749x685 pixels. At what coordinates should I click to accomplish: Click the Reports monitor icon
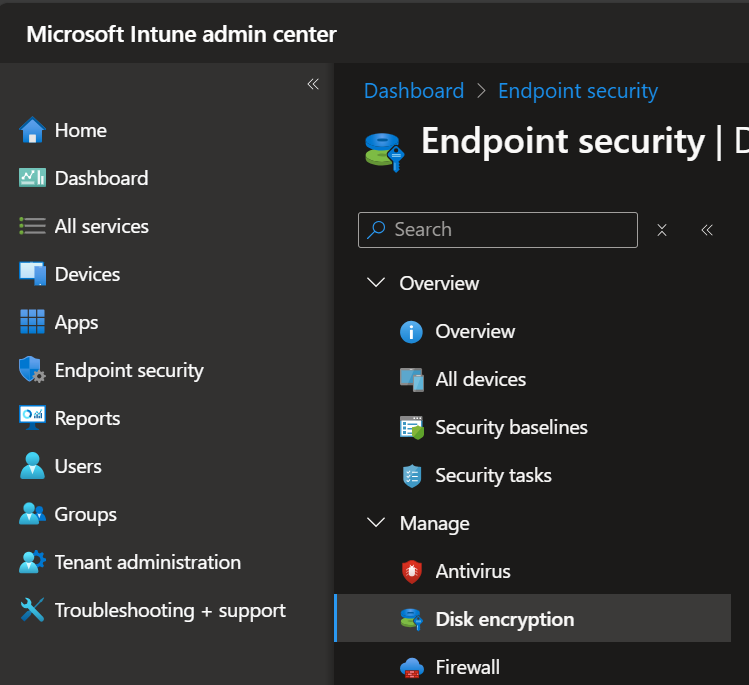(x=32, y=418)
